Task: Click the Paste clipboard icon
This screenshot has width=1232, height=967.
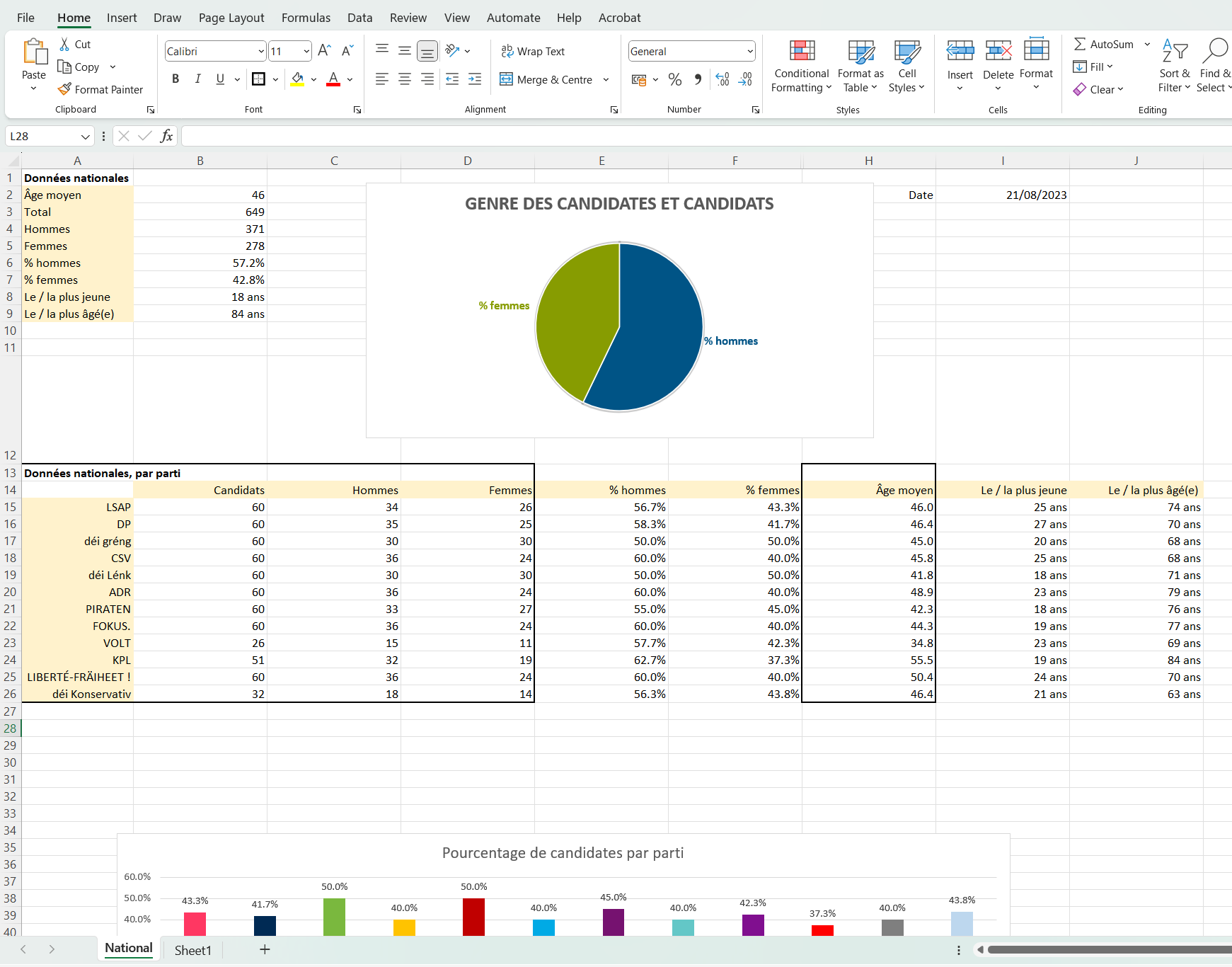Action: 35,52
